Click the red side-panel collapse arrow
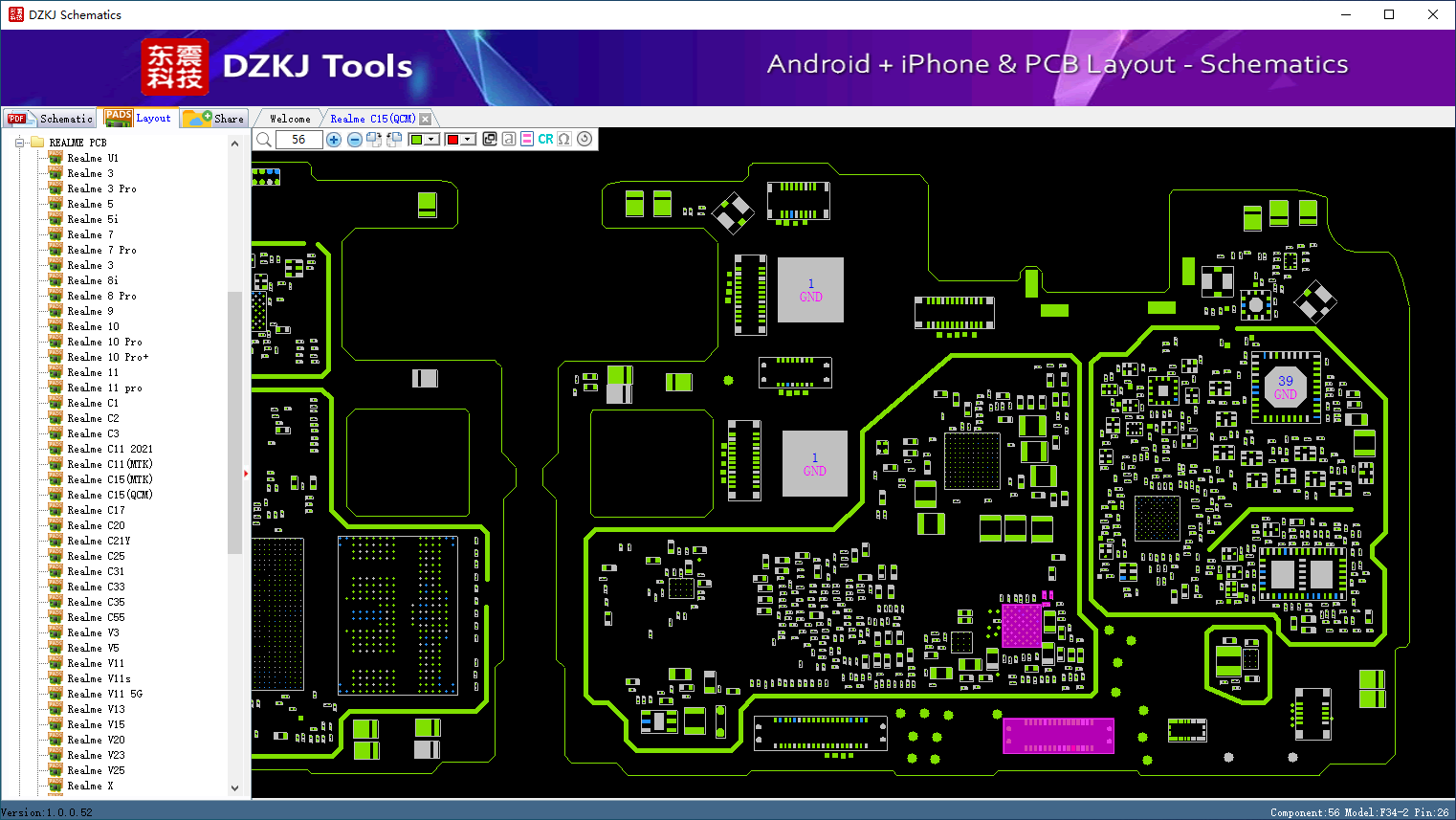The height and width of the screenshot is (820, 1456). click(246, 473)
